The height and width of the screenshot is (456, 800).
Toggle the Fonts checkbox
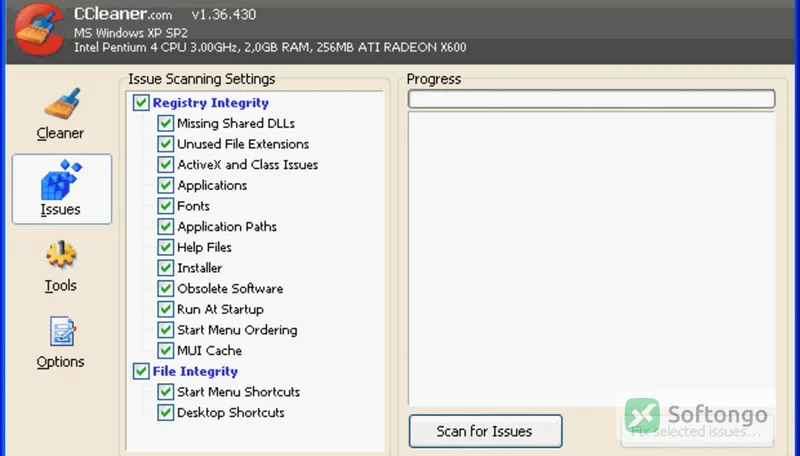[x=165, y=206]
